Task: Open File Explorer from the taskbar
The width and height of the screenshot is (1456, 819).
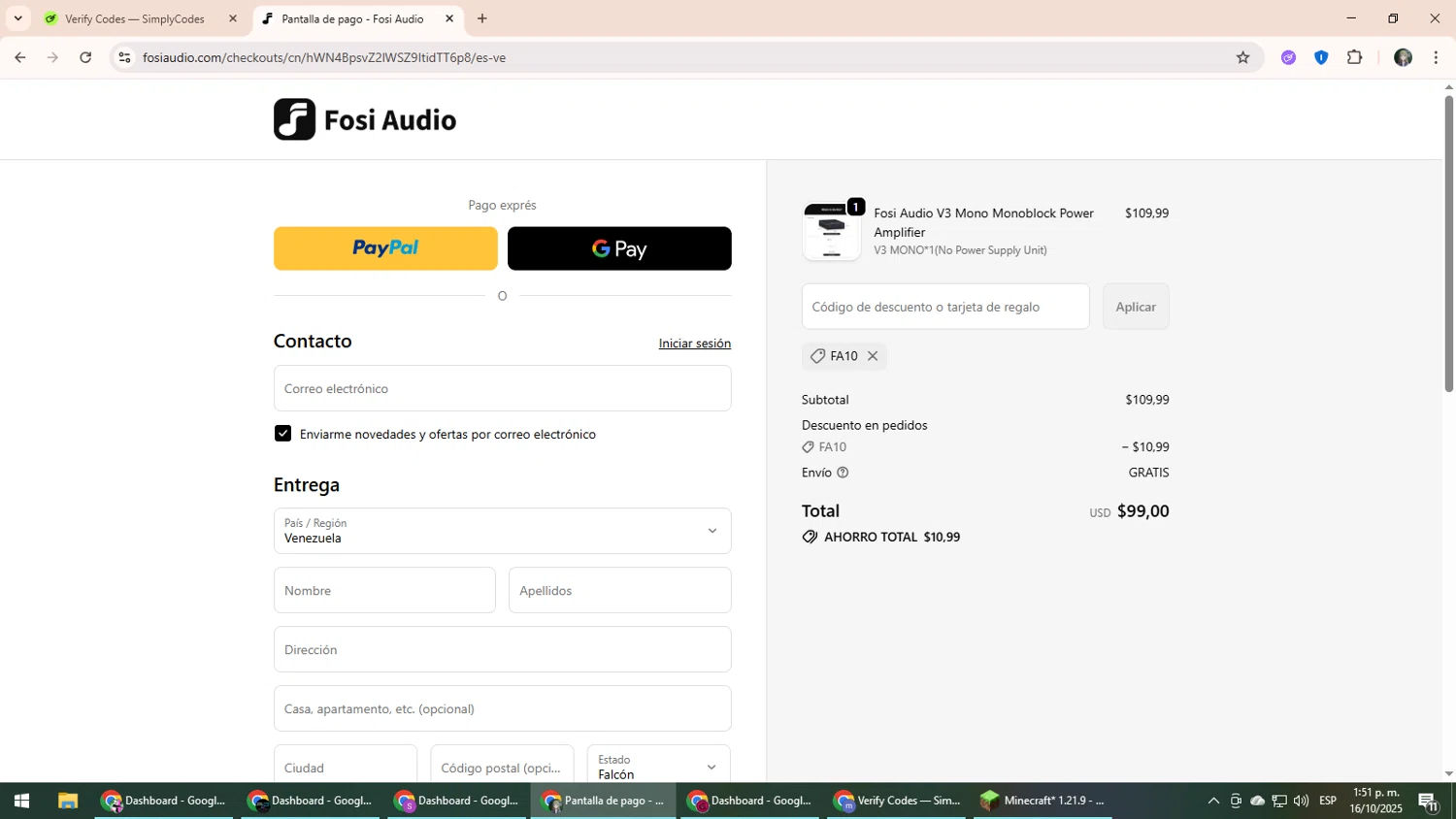Action: [x=67, y=801]
